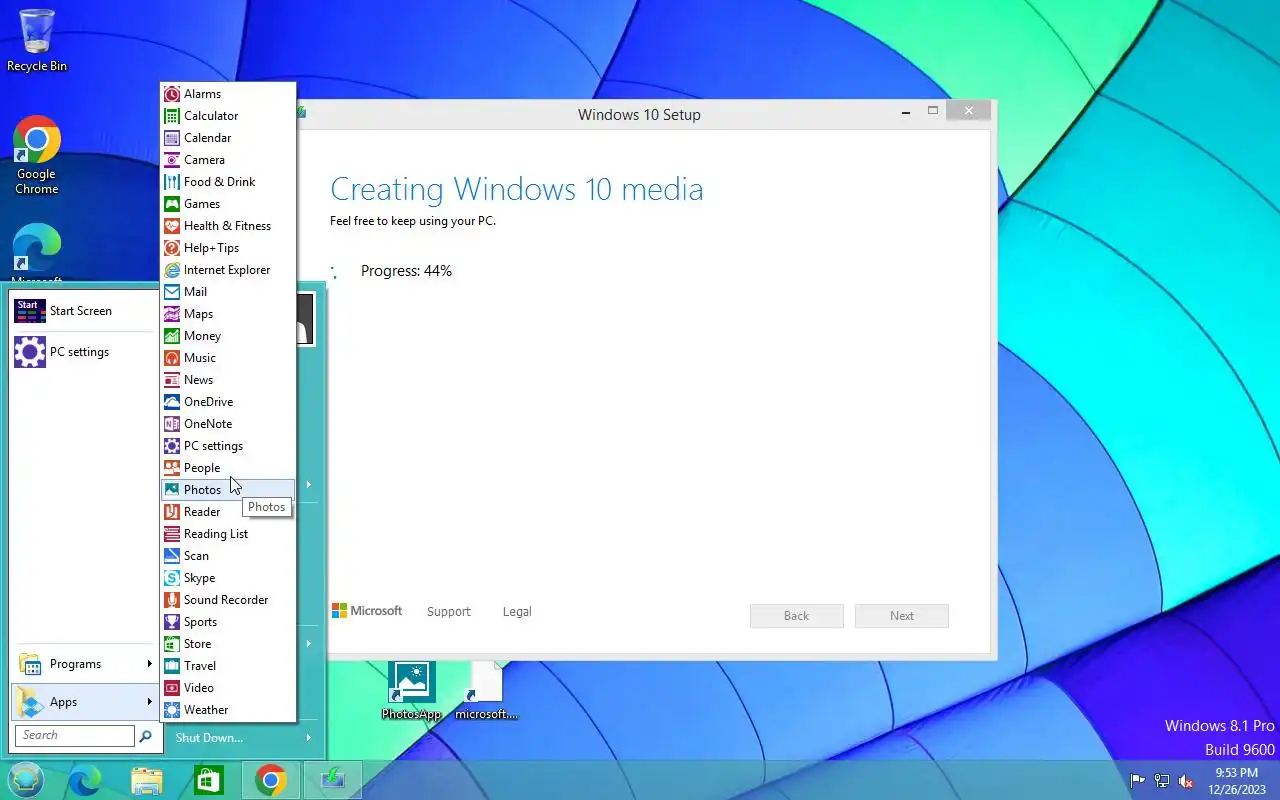Image resolution: width=1280 pixels, height=800 pixels.
Task: Choose Travel from the apps list
Action: [228, 666]
